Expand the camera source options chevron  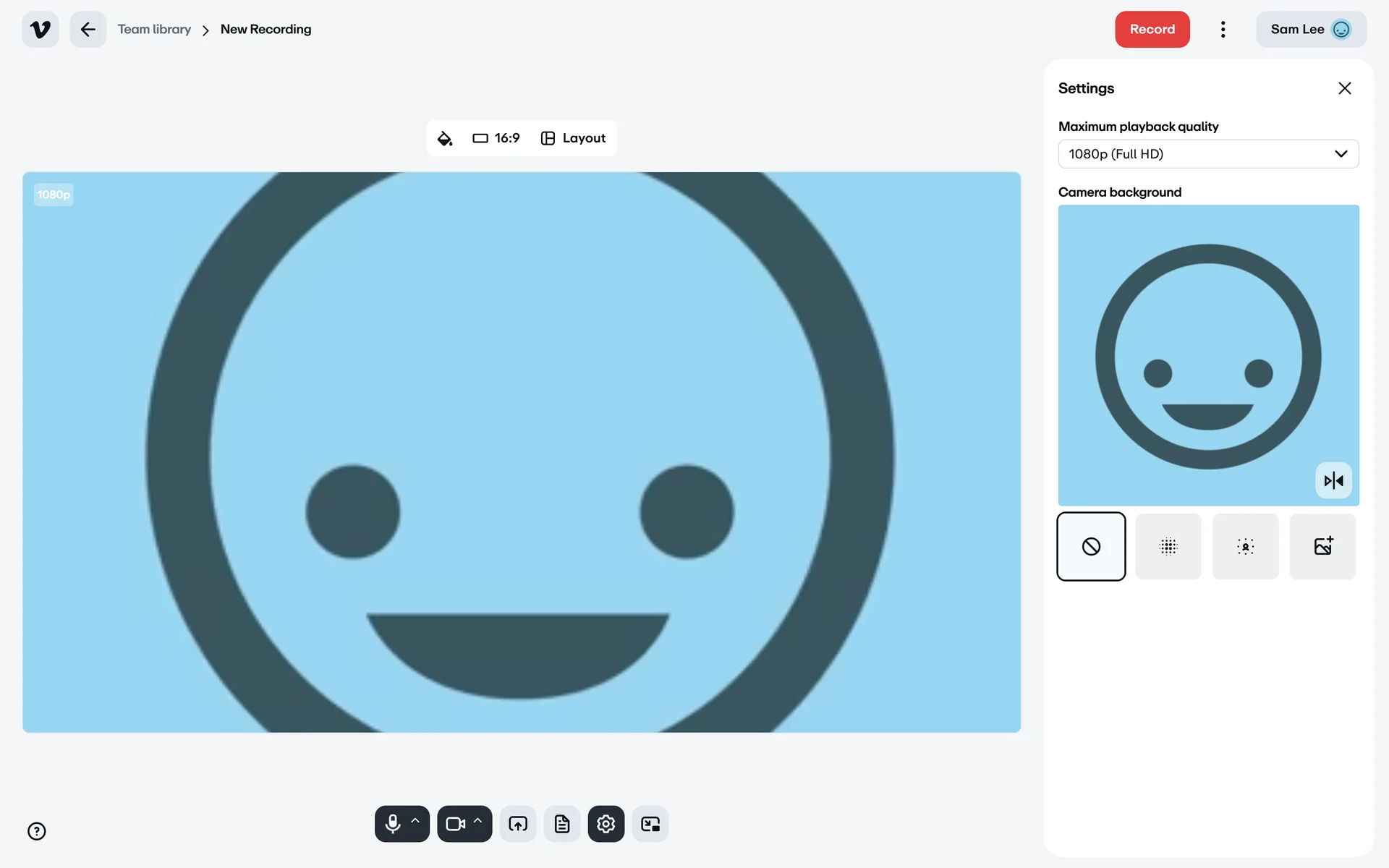[477, 821]
